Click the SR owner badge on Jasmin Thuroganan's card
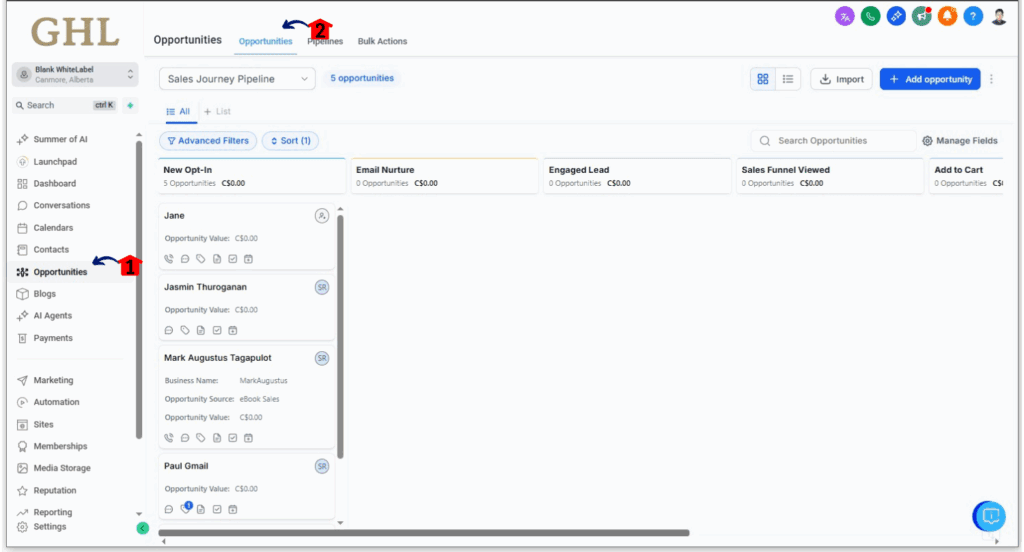The width and height of the screenshot is (1024, 552). [x=322, y=287]
